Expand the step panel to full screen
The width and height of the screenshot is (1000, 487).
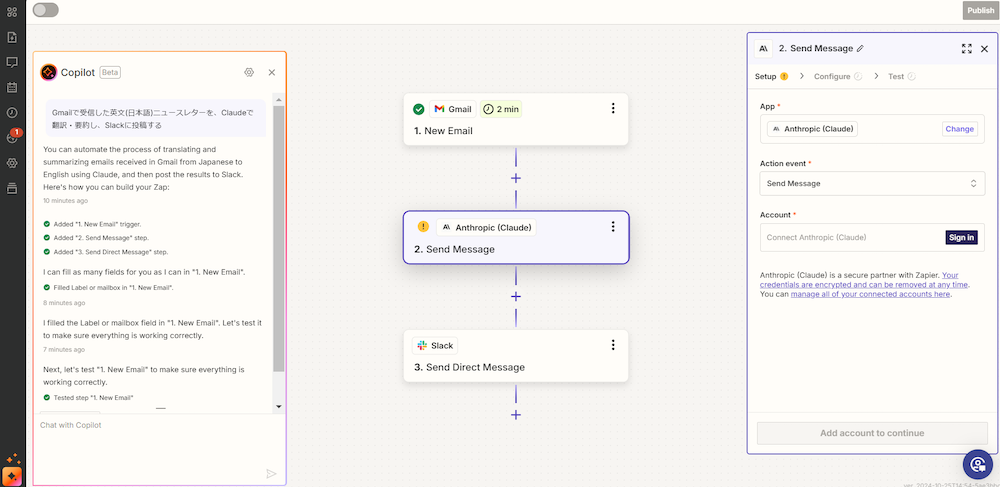(x=967, y=48)
